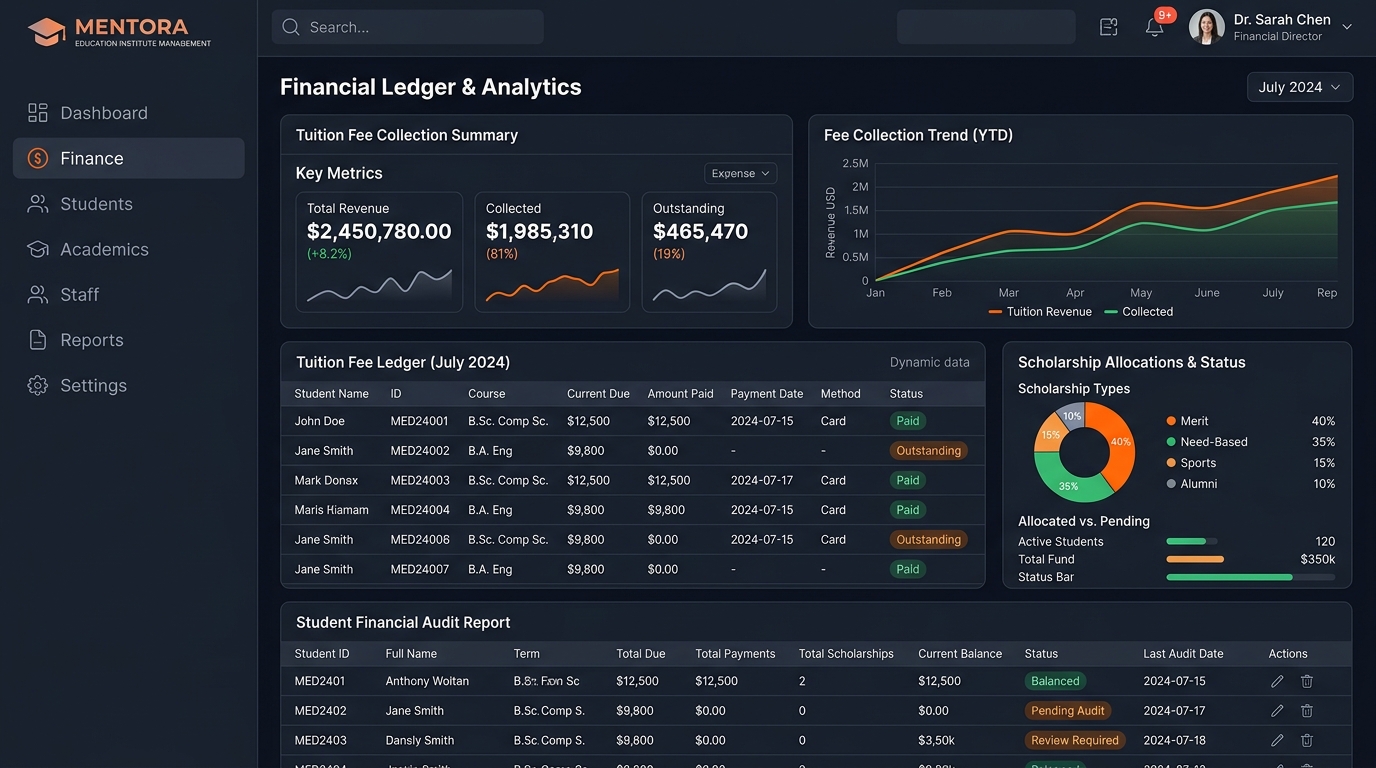Image resolution: width=1376 pixels, height=768 pixels.
Task: Click the Tuition Revenue chart legend
Action: point(1040,312)
